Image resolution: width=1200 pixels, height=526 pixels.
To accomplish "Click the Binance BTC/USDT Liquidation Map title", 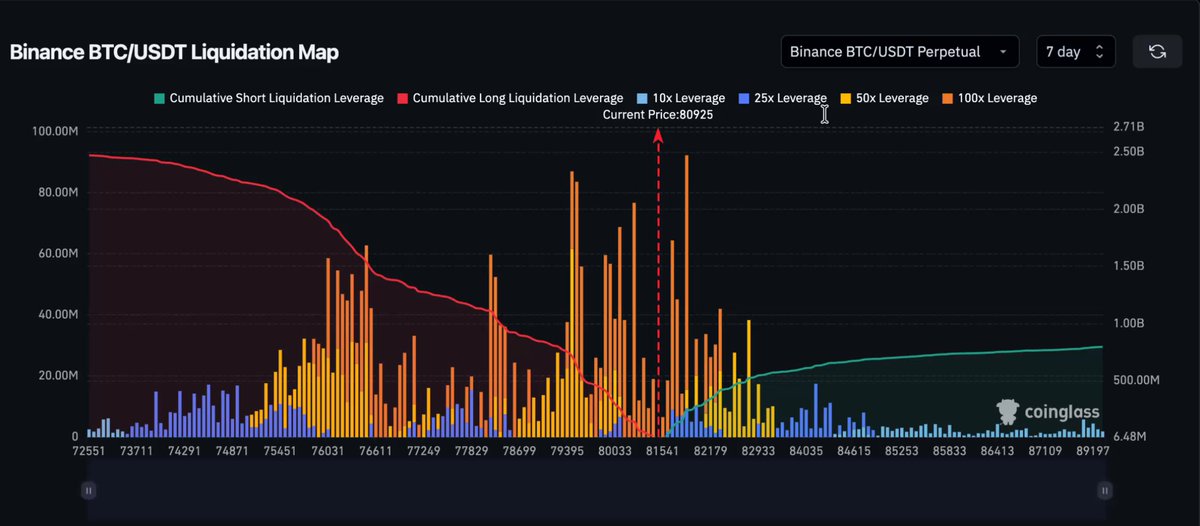I will 174,53.
